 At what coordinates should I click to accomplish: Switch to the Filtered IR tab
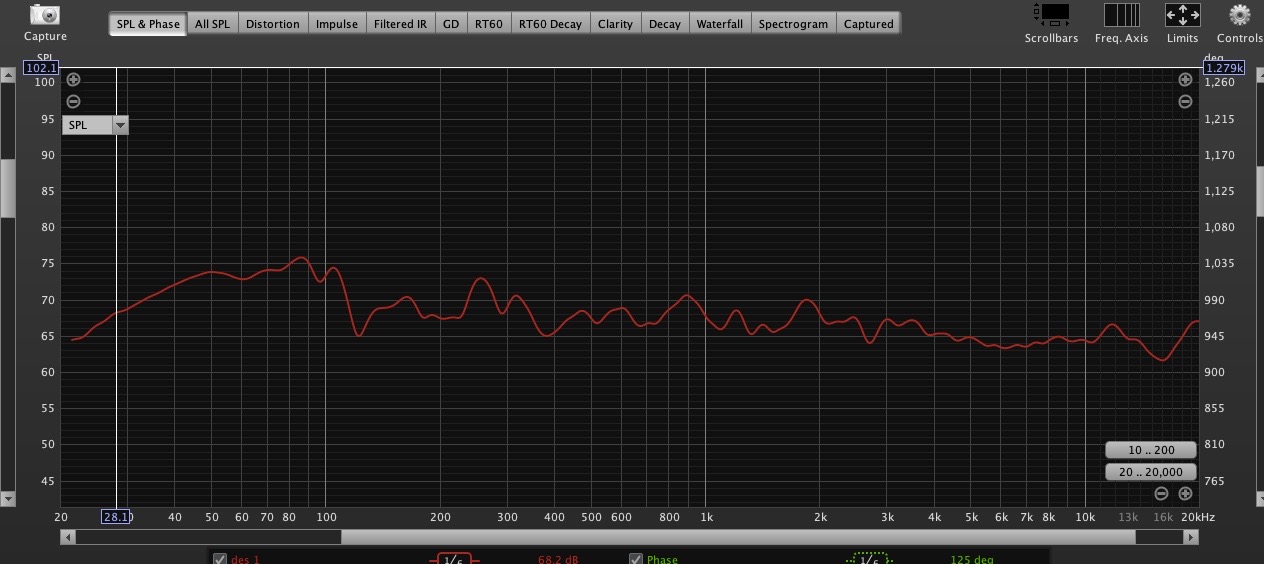tap(400, 23)
